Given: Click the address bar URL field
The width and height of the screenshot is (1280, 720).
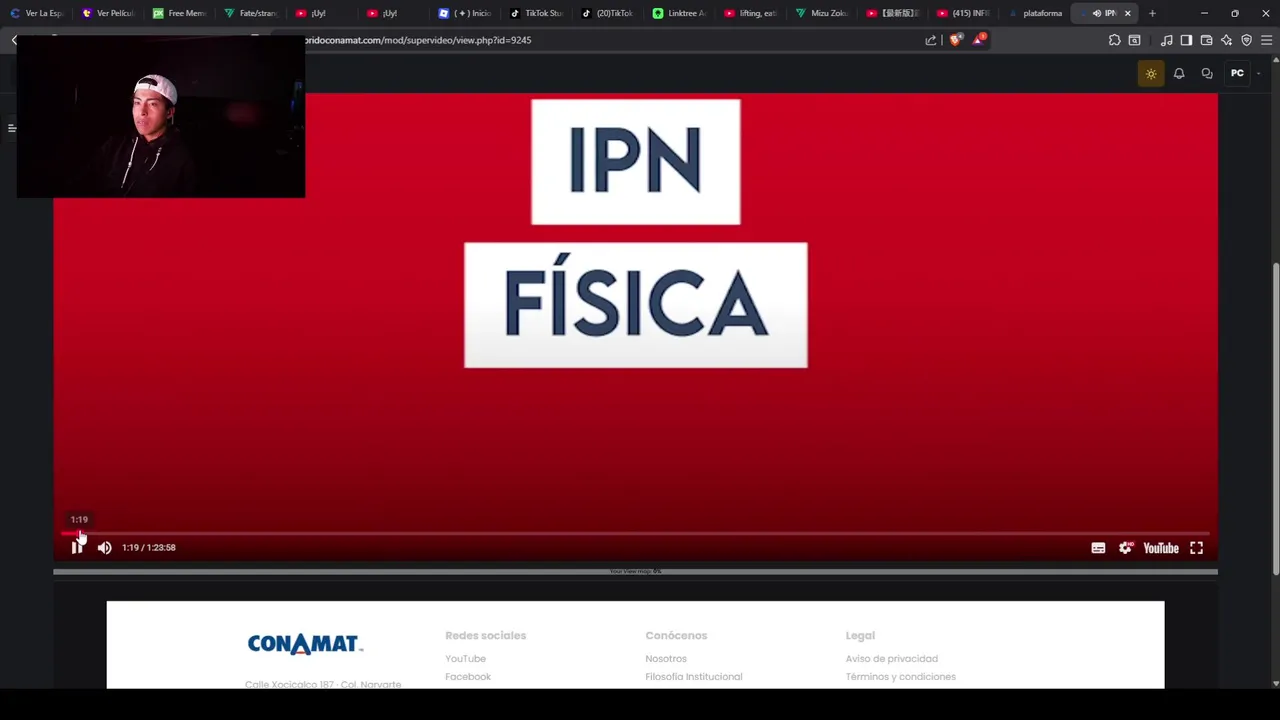Looking at the screenshot, I should (x=610, y=40).
